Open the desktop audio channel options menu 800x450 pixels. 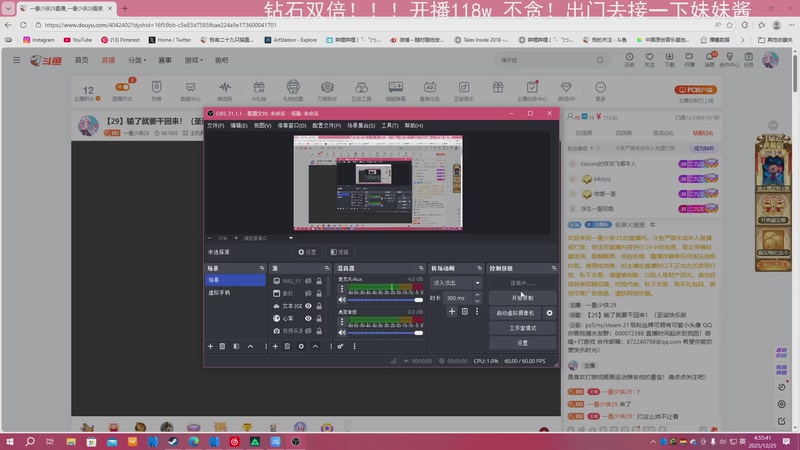point(342,322)
